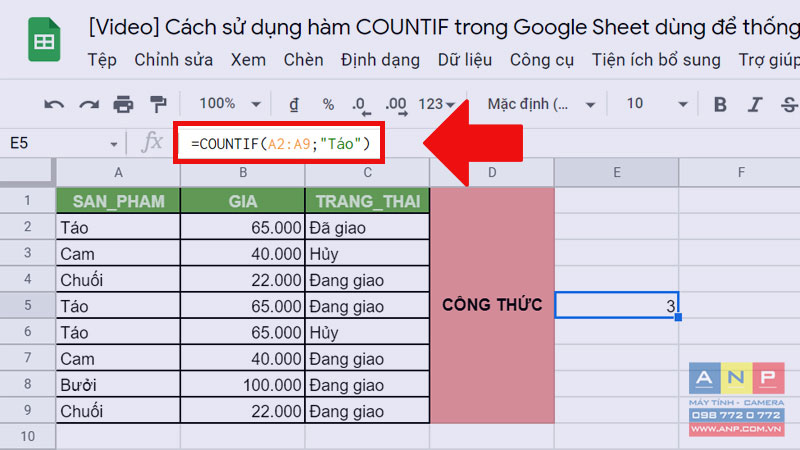
Task: Click the Bưởi cell
Action: coord(118,385)
